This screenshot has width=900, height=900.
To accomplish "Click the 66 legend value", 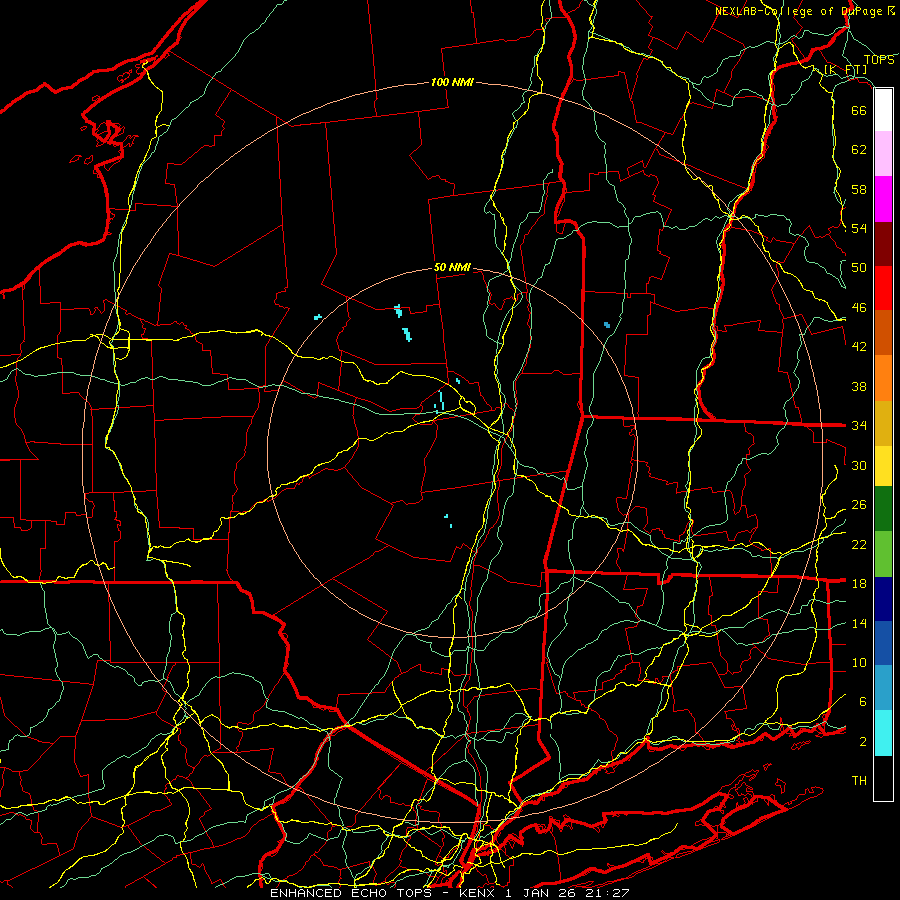I will click(859, 110).
